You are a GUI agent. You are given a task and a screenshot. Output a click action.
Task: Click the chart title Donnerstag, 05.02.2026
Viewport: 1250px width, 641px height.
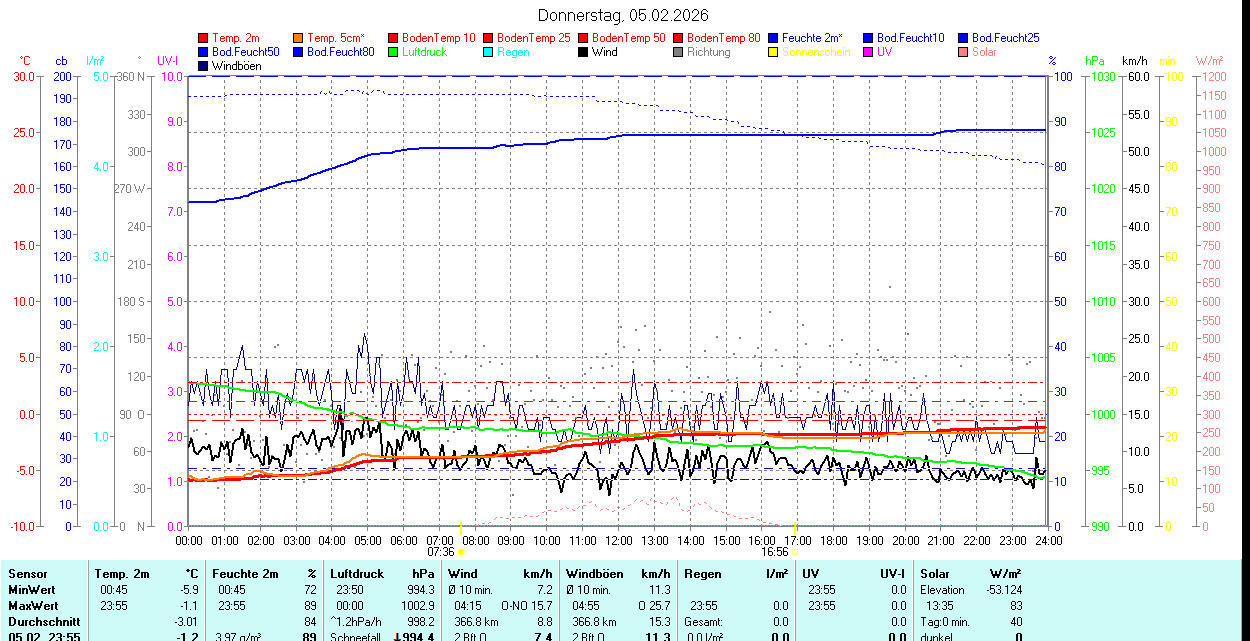[623, 15]
